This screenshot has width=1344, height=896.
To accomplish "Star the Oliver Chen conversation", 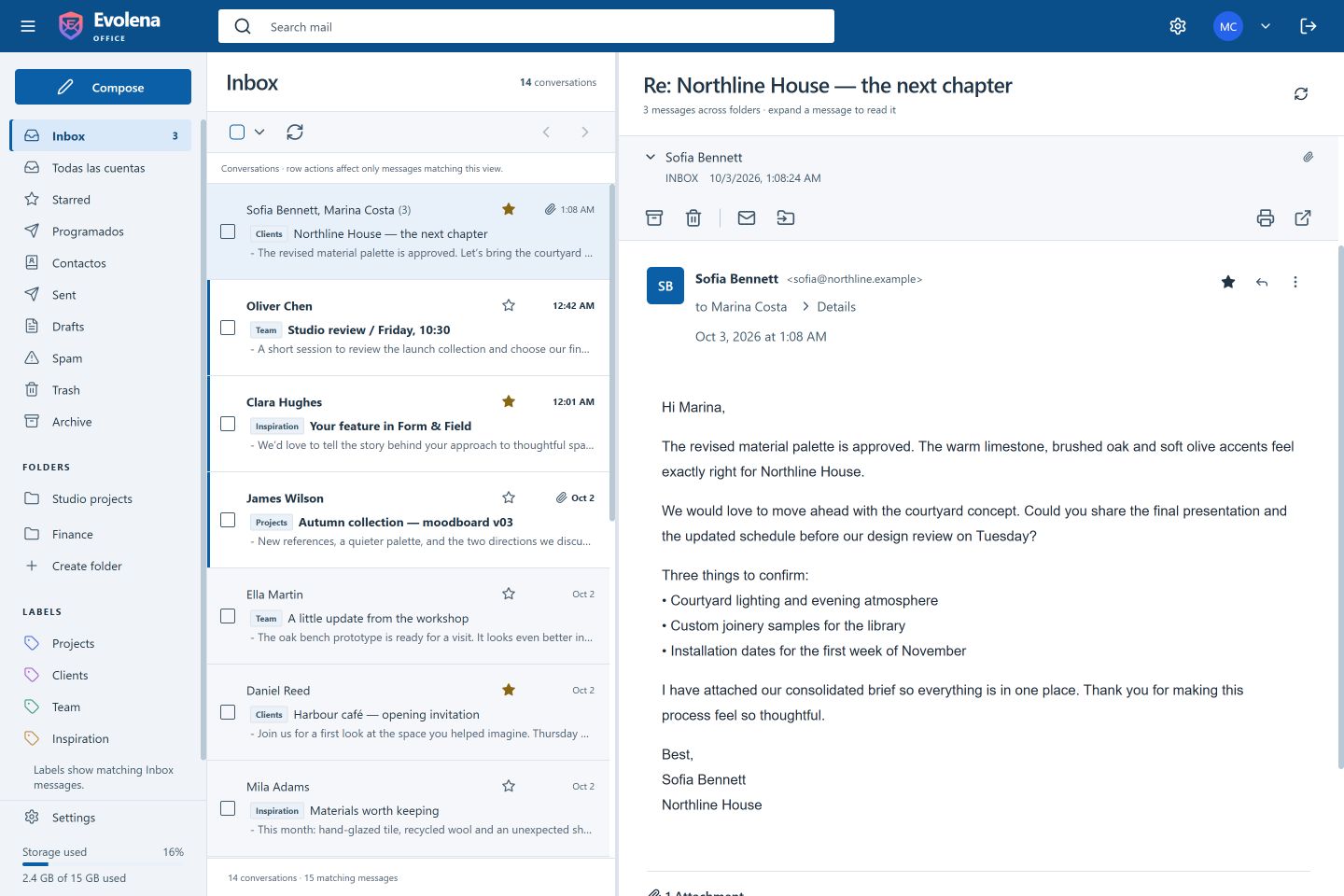I will [x=509, y=305].
